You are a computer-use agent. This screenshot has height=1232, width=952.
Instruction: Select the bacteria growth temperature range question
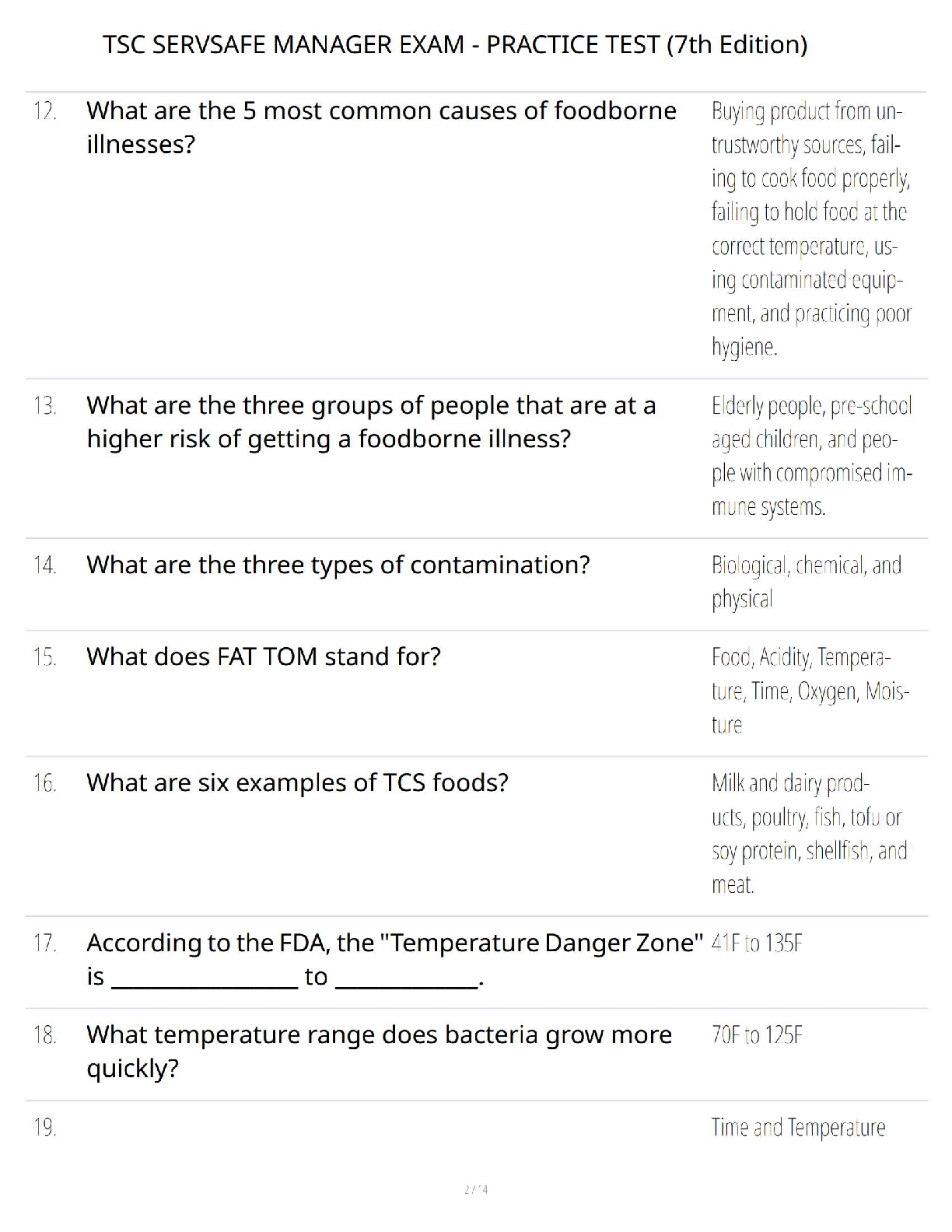(379, 1051)
